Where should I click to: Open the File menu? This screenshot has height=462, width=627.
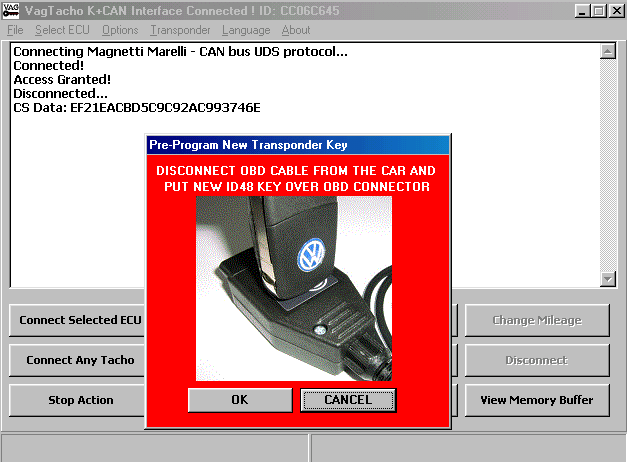15,30
